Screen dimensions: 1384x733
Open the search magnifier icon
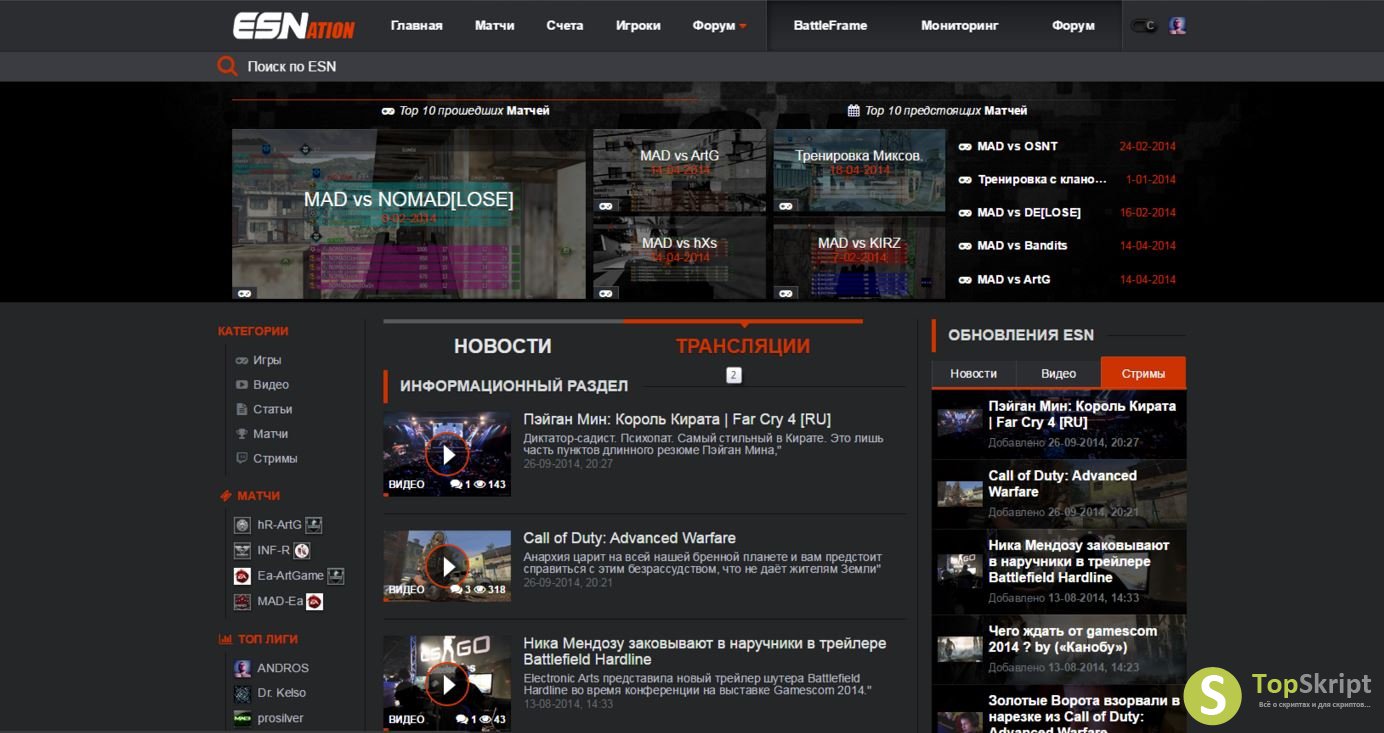tap(227, 67)
